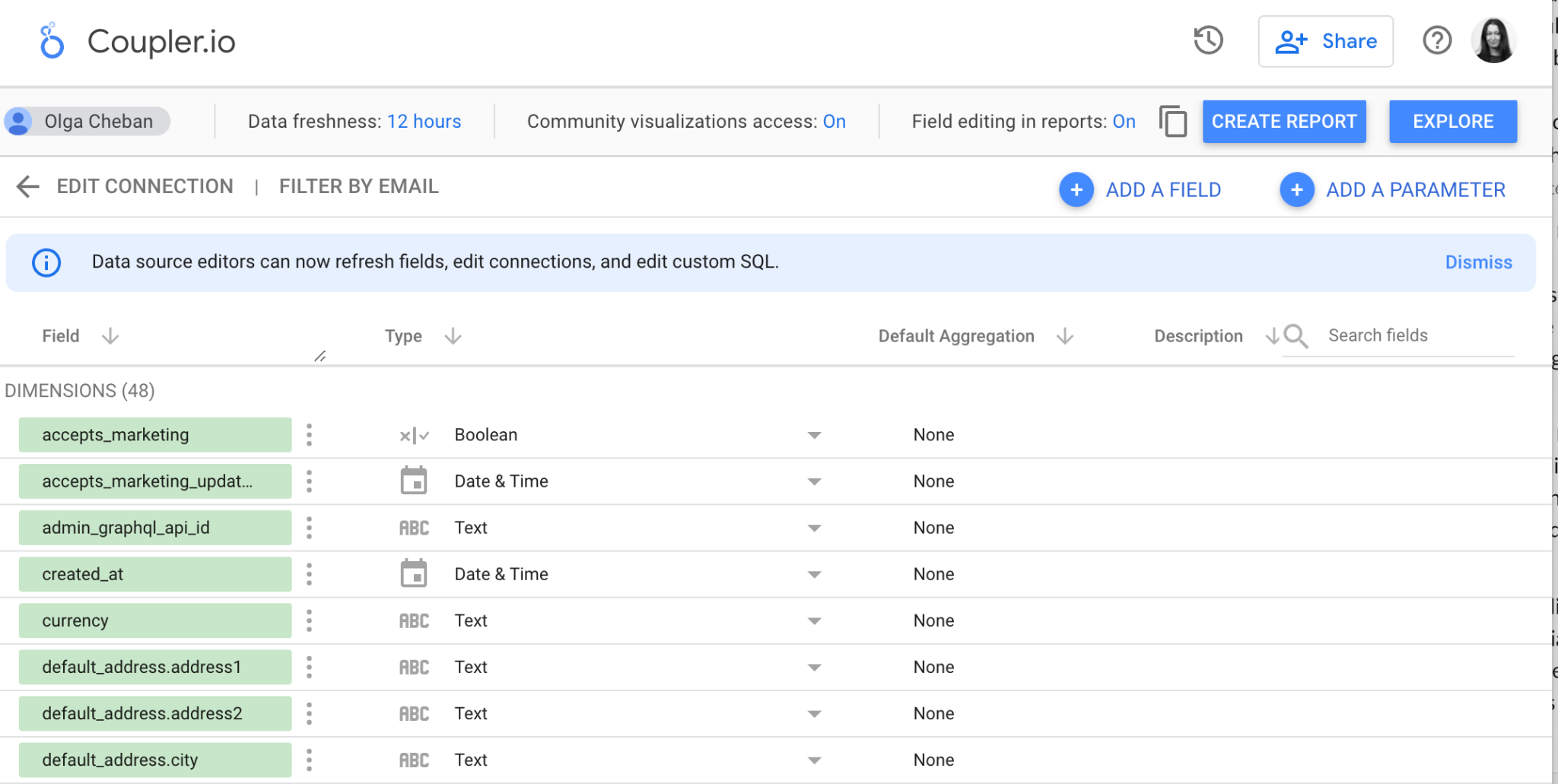This screenshot has width=1558, height=784.
Task: Open the Text type dropdown for currency
Action: click(x=813, y=621)
